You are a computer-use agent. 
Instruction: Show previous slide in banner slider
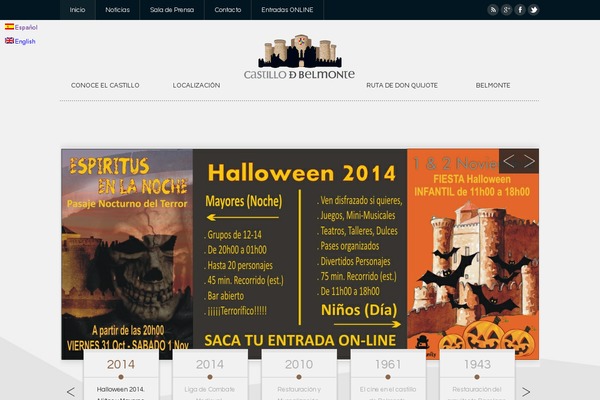click(x=509, y=162)
